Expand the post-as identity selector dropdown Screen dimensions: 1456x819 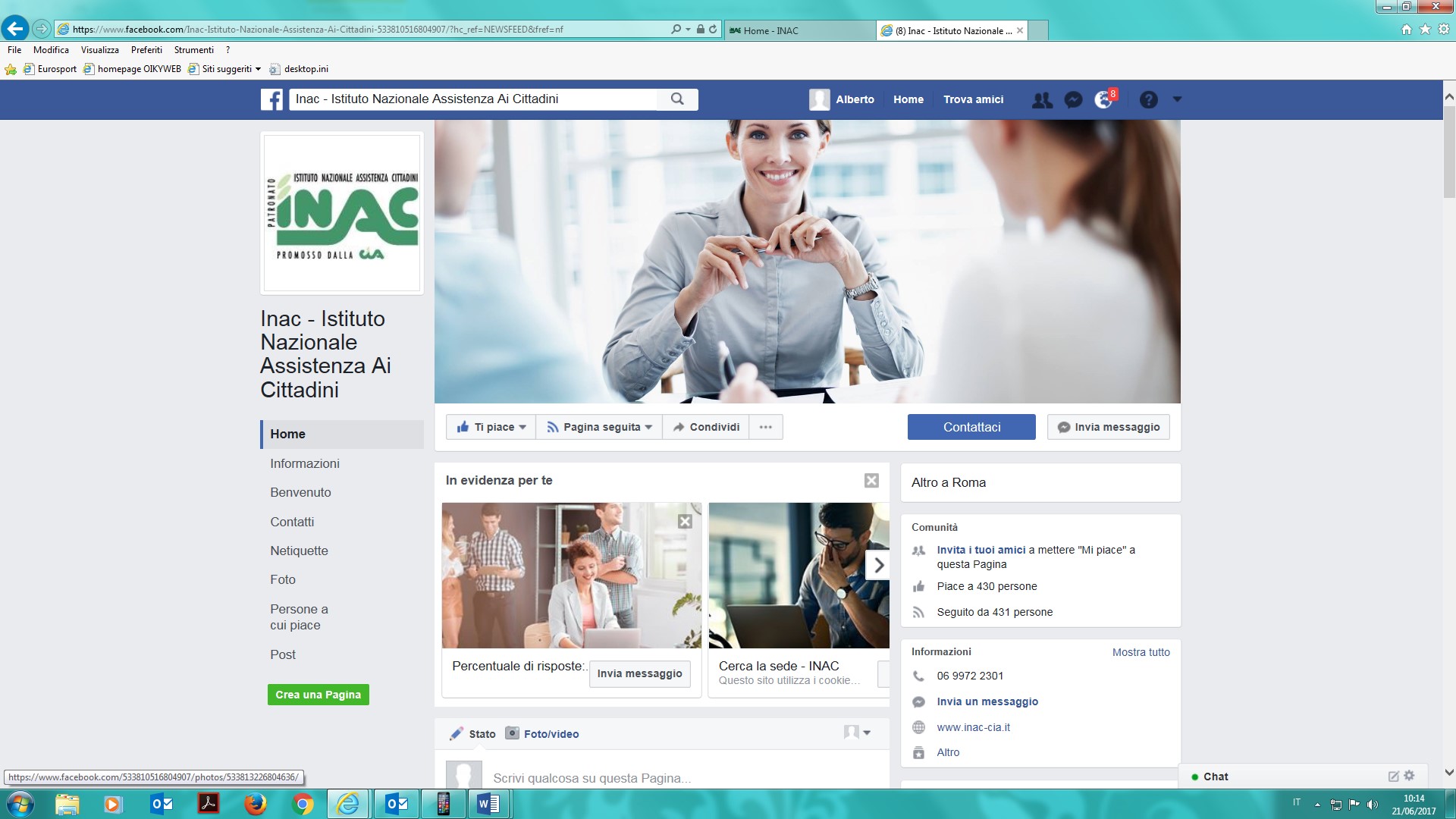858,733
